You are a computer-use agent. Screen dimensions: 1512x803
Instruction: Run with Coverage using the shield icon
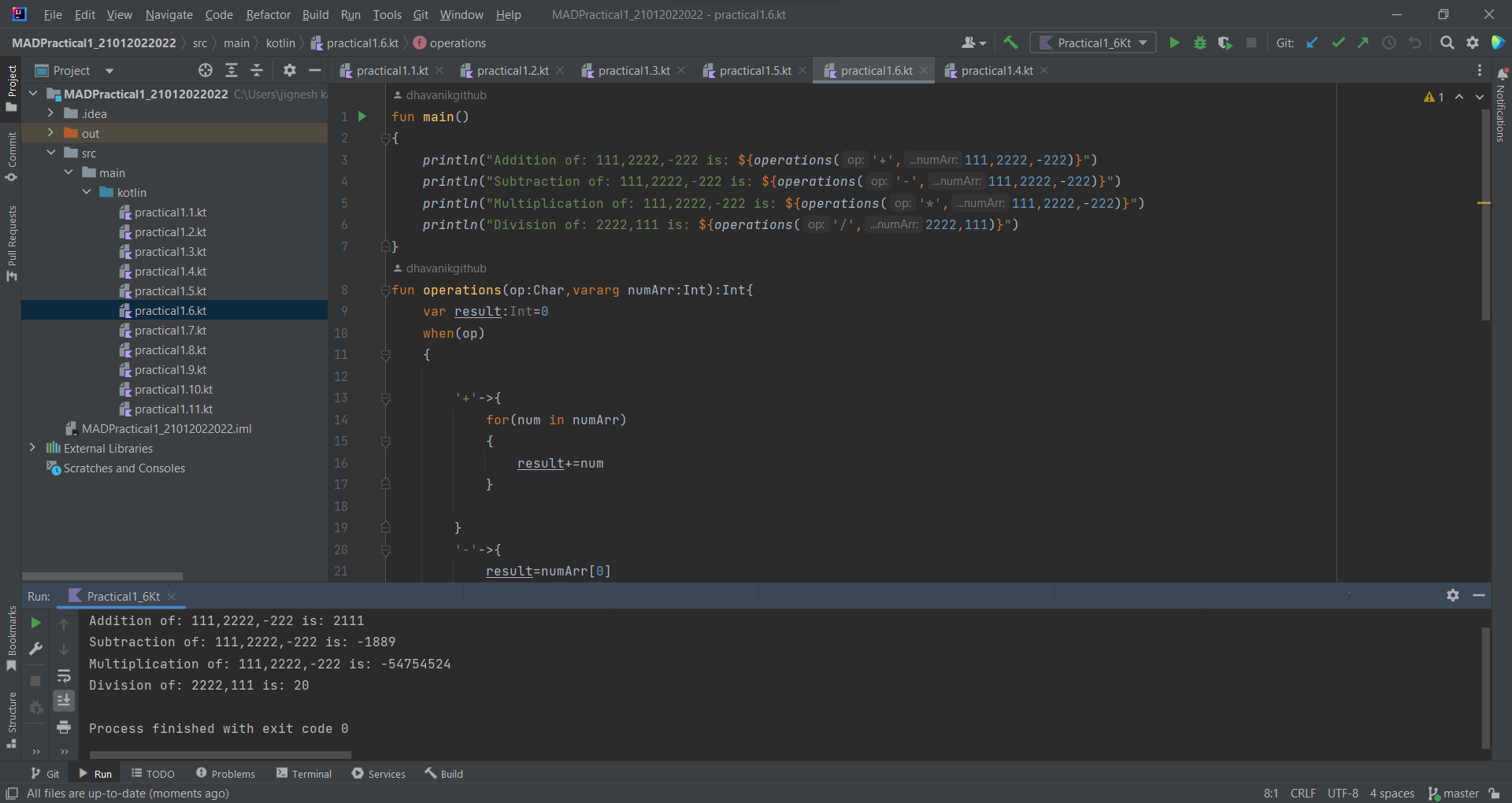(1225, 43)
